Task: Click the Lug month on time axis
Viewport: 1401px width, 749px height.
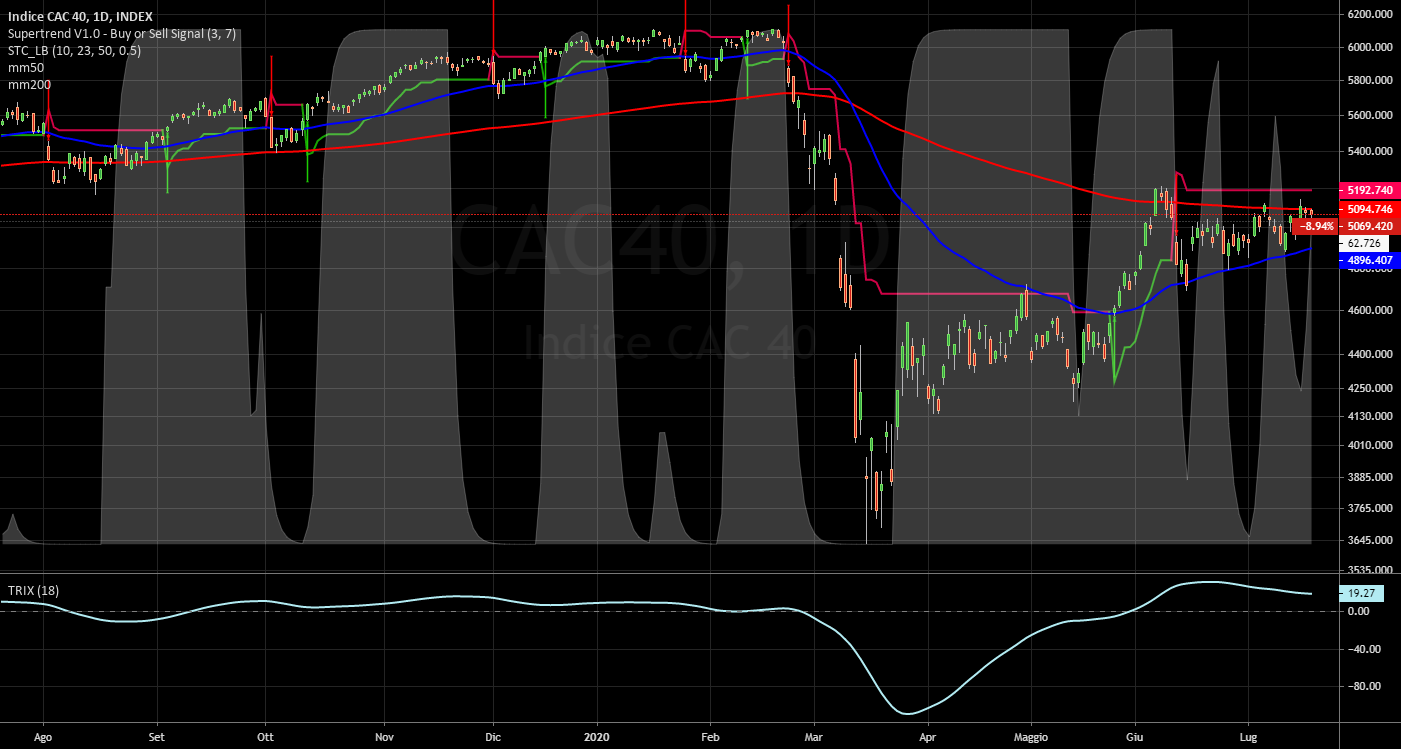Action: 1247,737
